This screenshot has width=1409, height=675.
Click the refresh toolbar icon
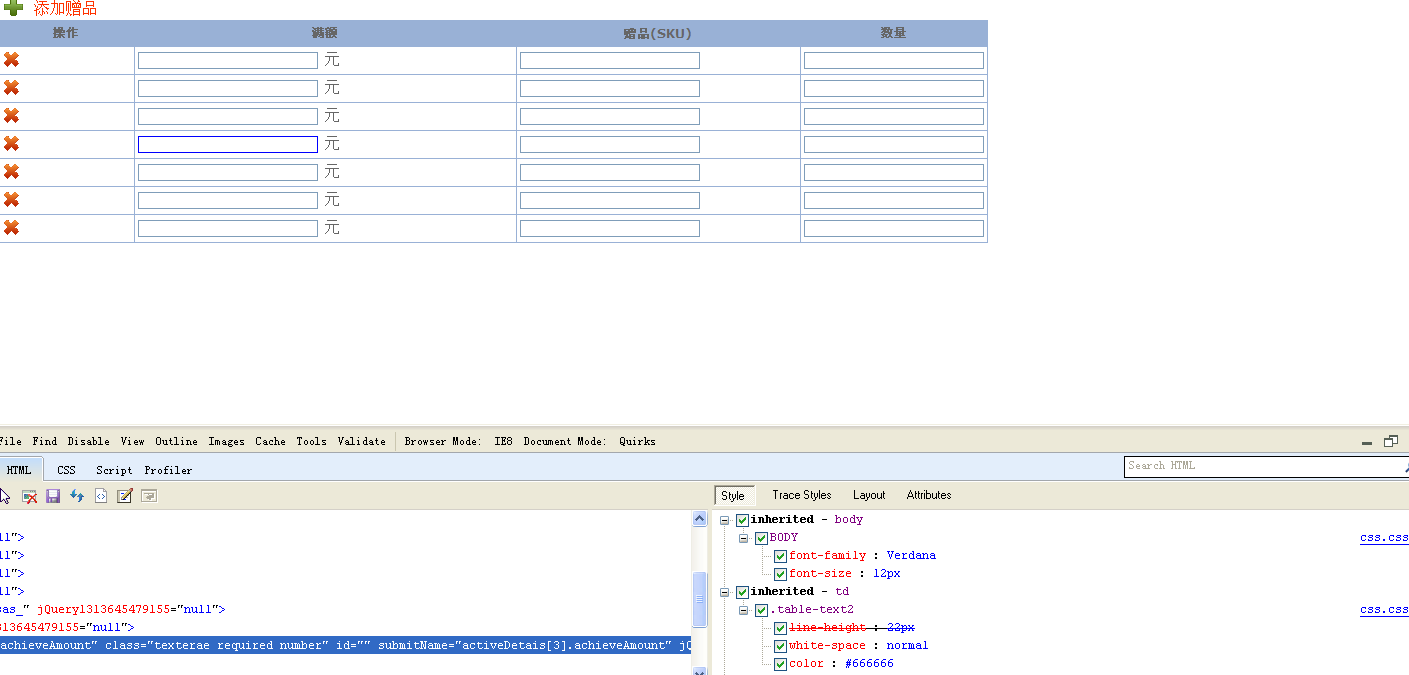[x=77, y=496]
